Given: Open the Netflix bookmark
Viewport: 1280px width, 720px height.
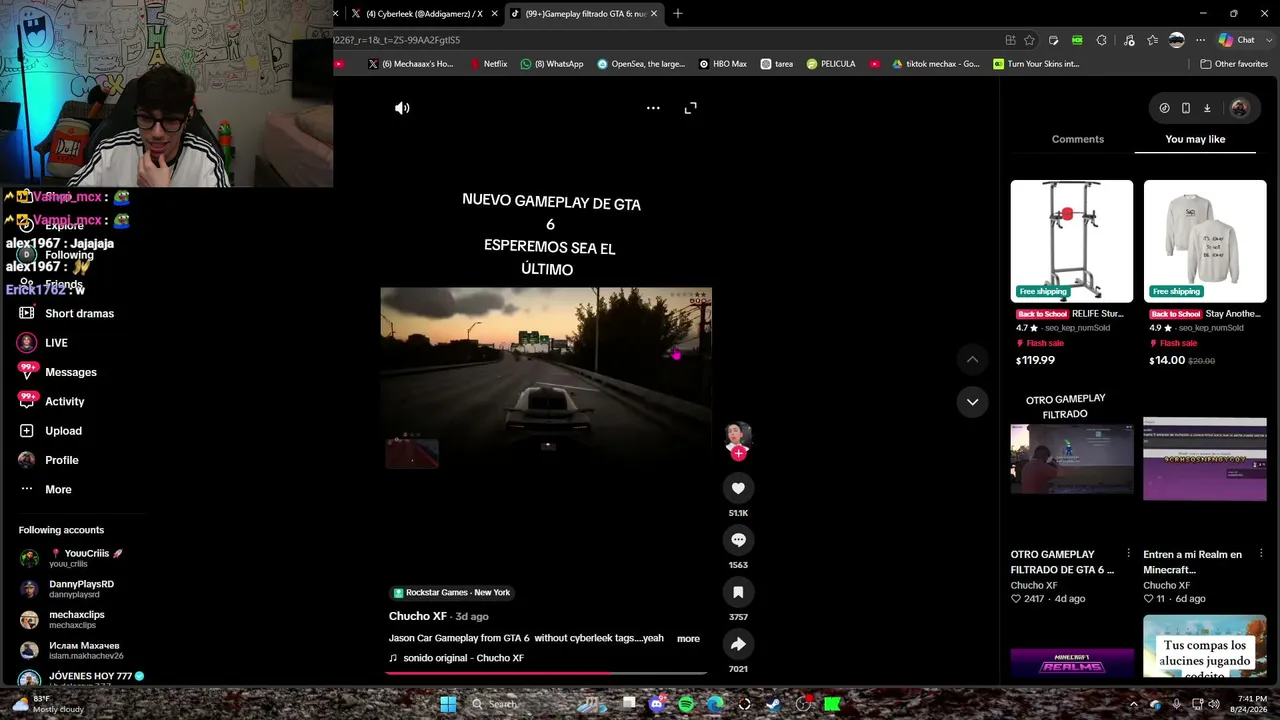Looking at the screenshot, I should click(489, 64).
